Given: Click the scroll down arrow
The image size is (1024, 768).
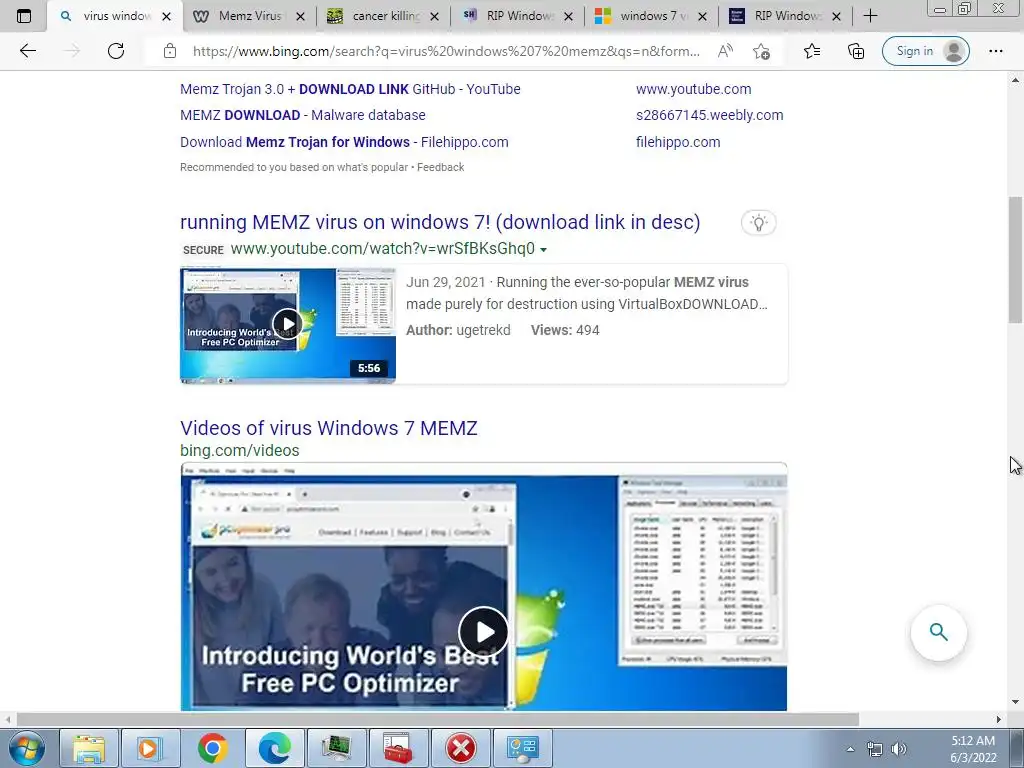Looking at the screenshot, I should click(x=1015, y=702).
